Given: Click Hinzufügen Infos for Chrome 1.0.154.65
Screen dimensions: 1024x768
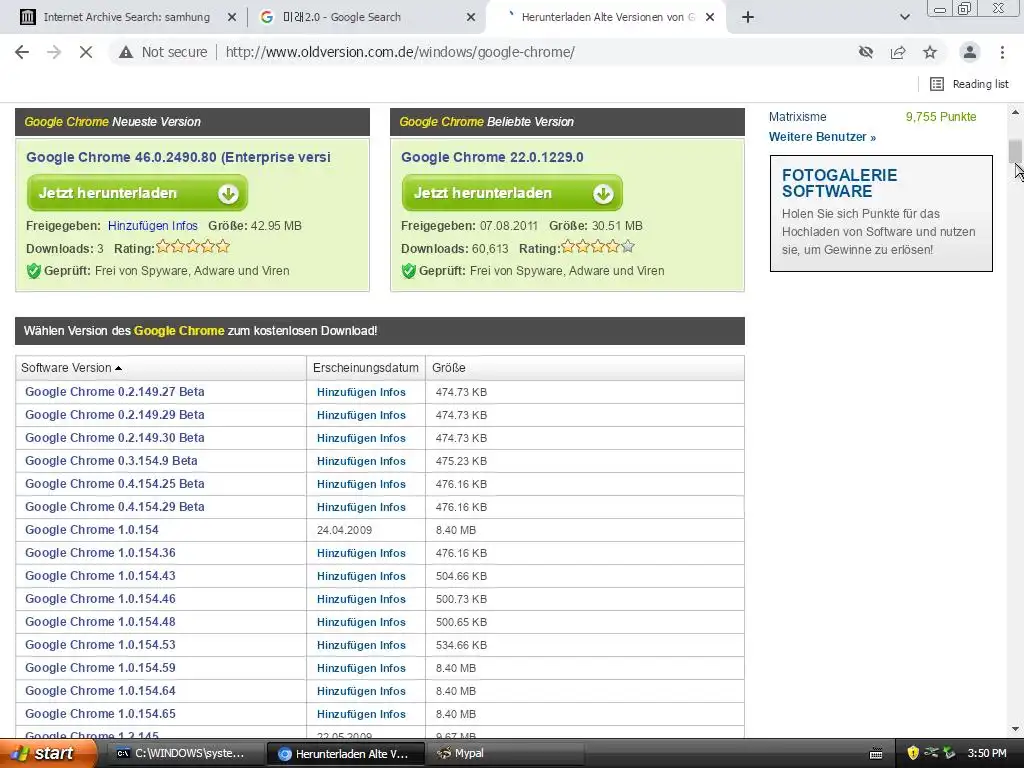Looking at the screenshot, I should pos(361,714).
